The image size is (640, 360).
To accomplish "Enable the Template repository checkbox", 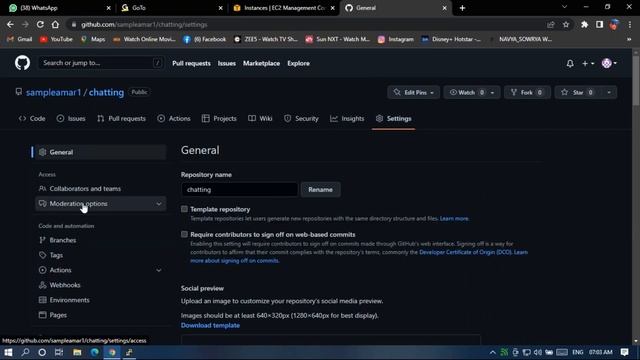I will click(184, 209).
